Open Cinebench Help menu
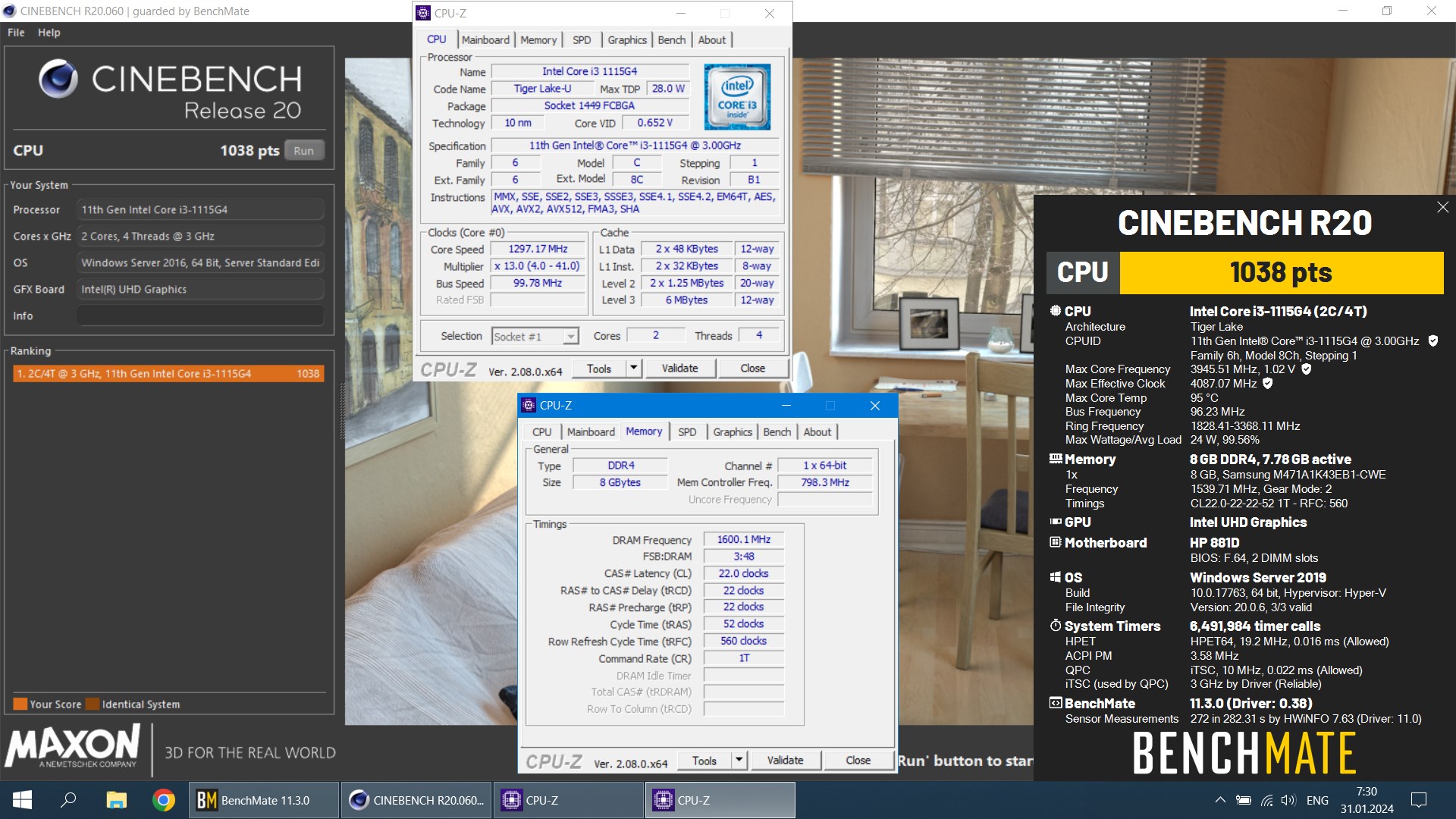 pyautogui.click(x=49, y=33)
